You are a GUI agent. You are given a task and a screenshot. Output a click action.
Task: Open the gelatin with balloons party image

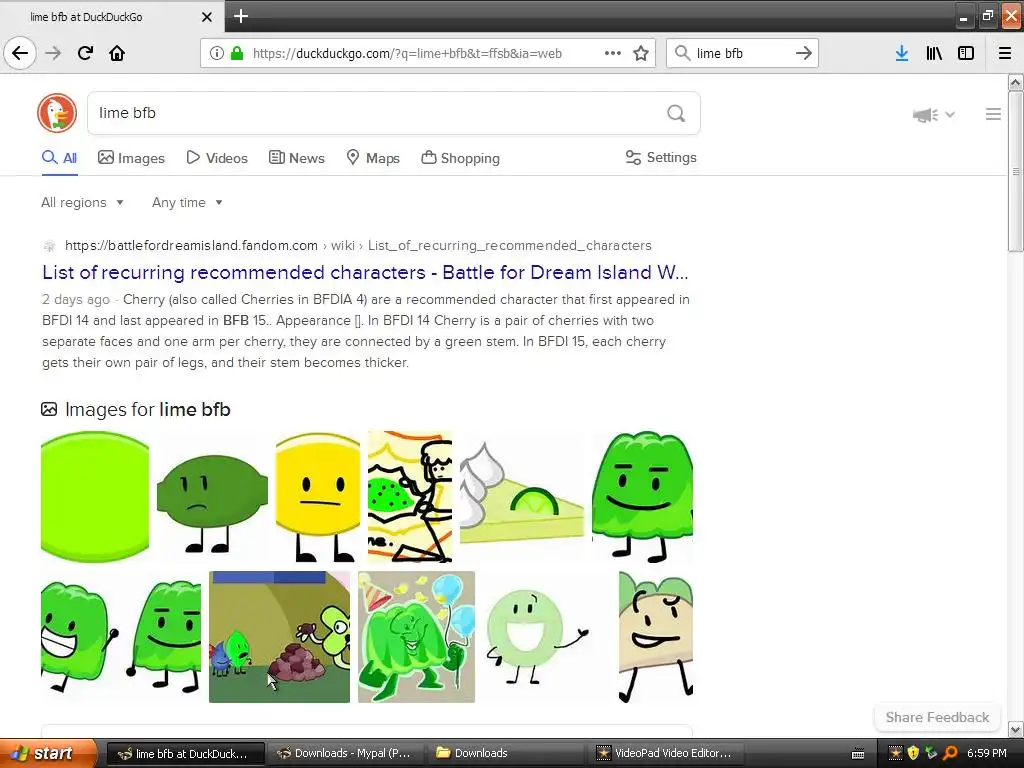416,637
